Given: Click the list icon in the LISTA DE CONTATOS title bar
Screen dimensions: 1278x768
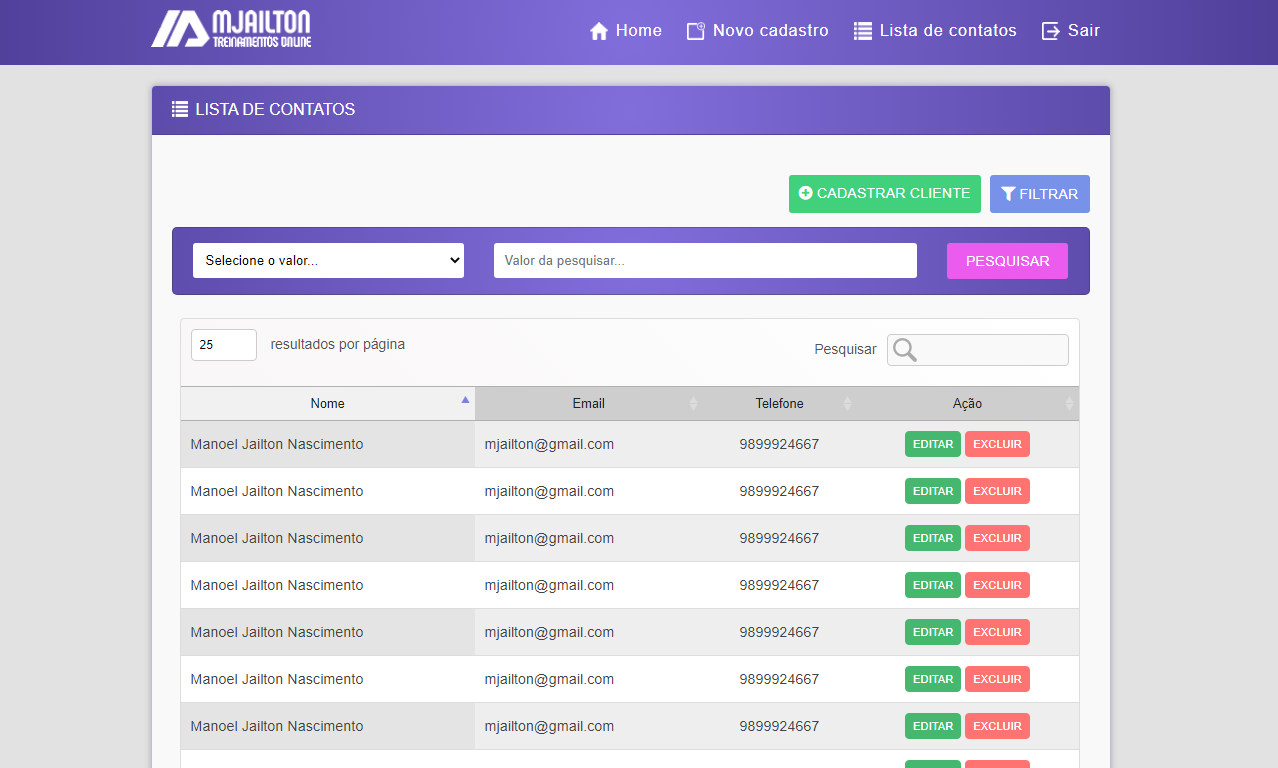Looking at the screenshot, I should click(x=180, y=109).
